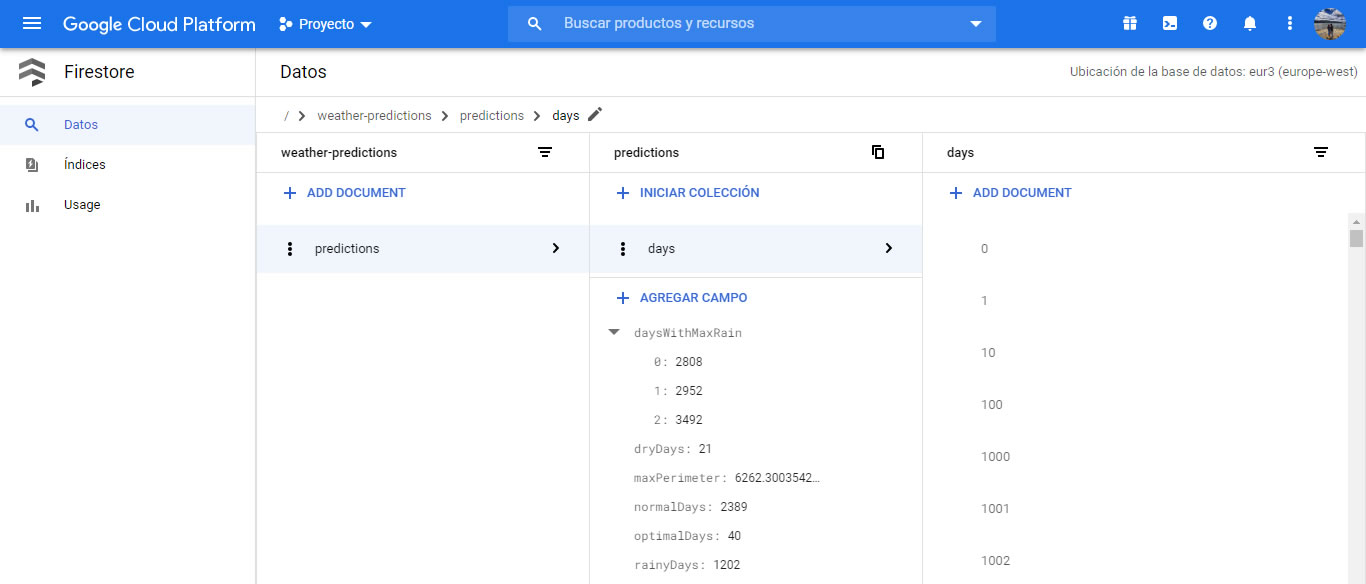Click INICIAR COLECCIÓN button
The width and height of the screenshot is (1366, 584).
coord(688,193)
